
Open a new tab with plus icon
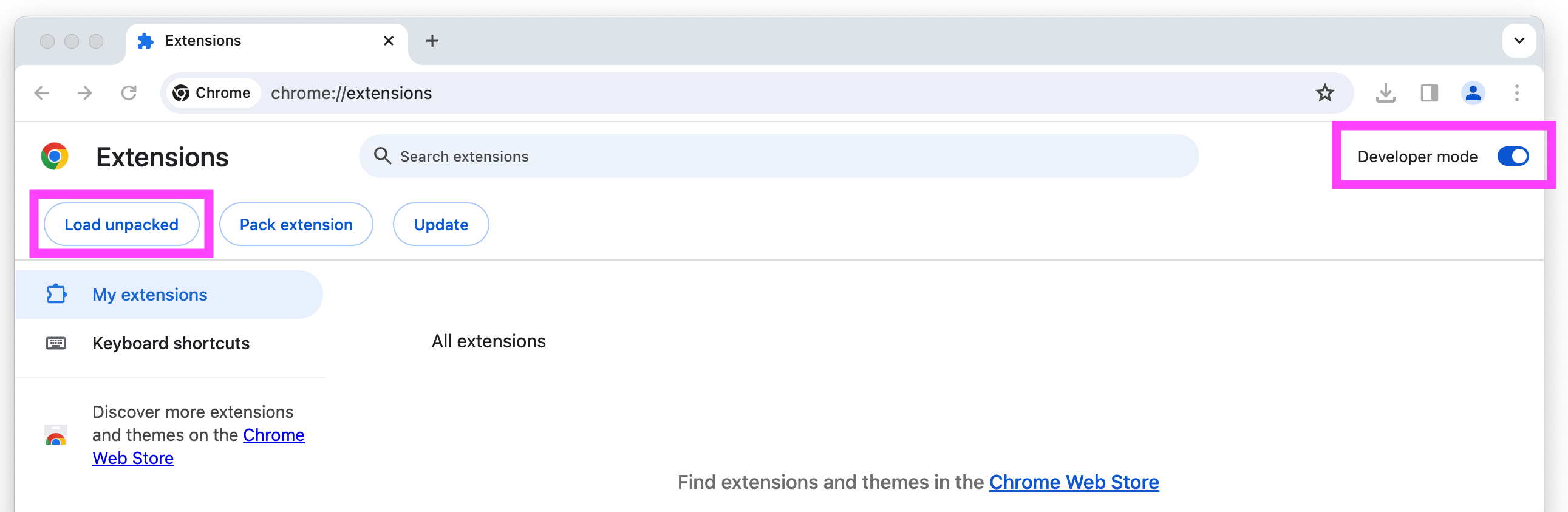(432, 41)
